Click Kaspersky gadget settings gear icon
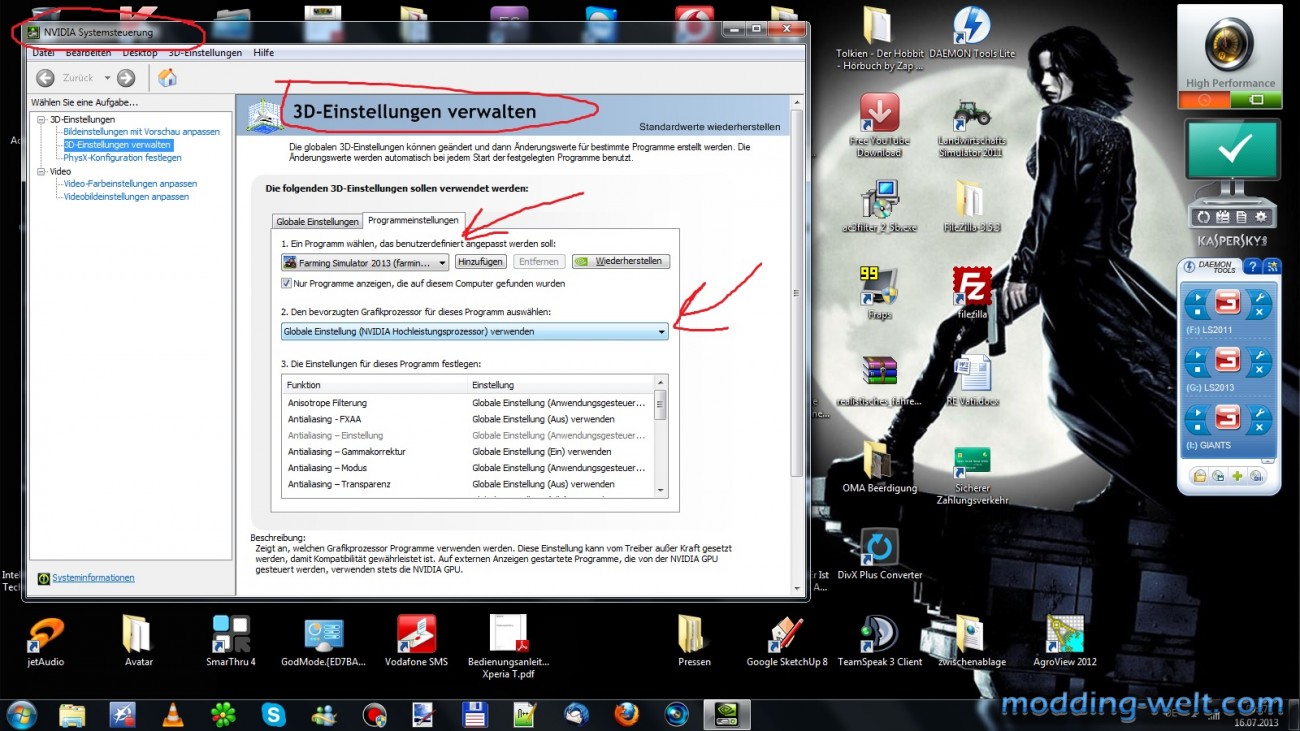1300x731 pixels. pyautogui.click(x=1261, y=217)
